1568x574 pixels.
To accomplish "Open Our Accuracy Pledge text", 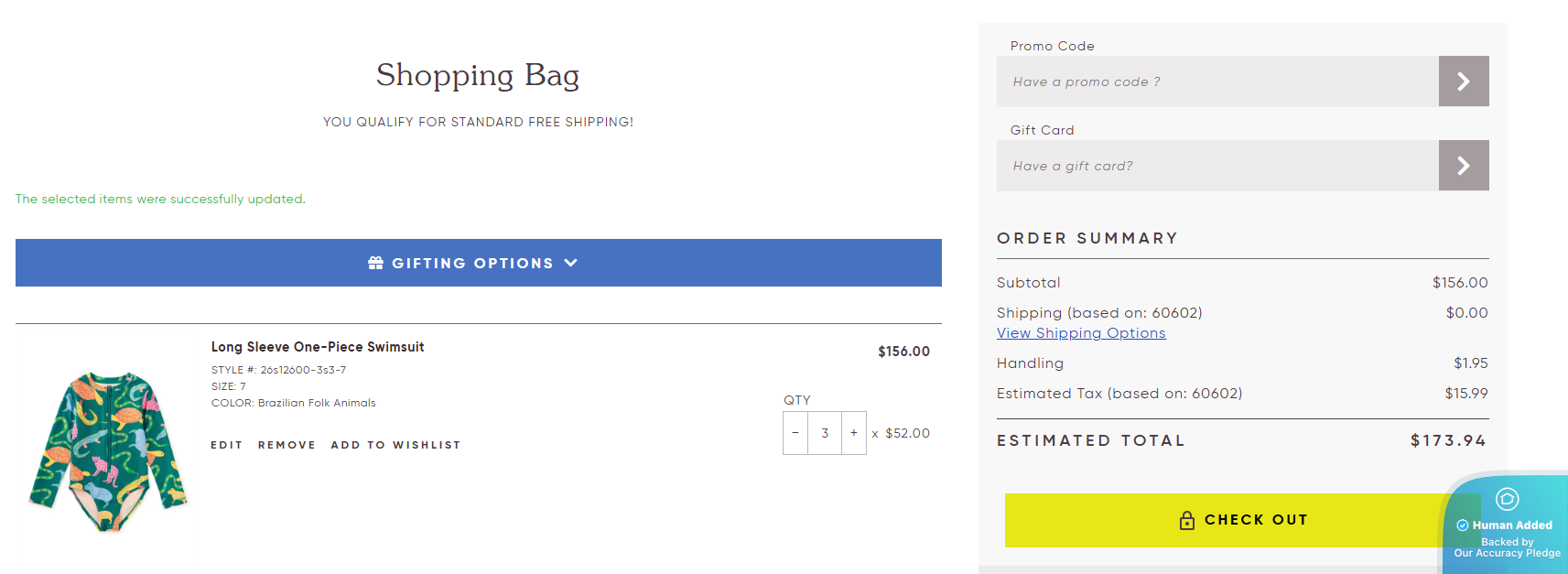I will (1507, 553).
